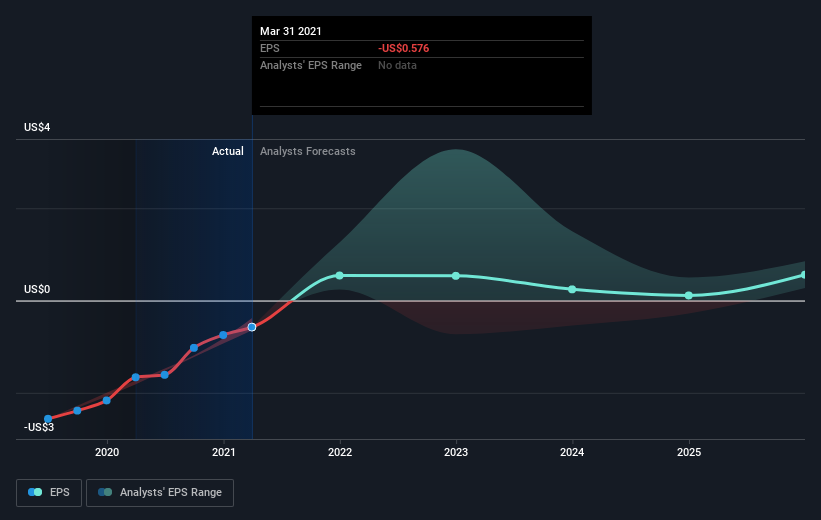The image size is (821, 520).
Task: Toggle the EPS legend series
Action: click(x=49, y=492)
